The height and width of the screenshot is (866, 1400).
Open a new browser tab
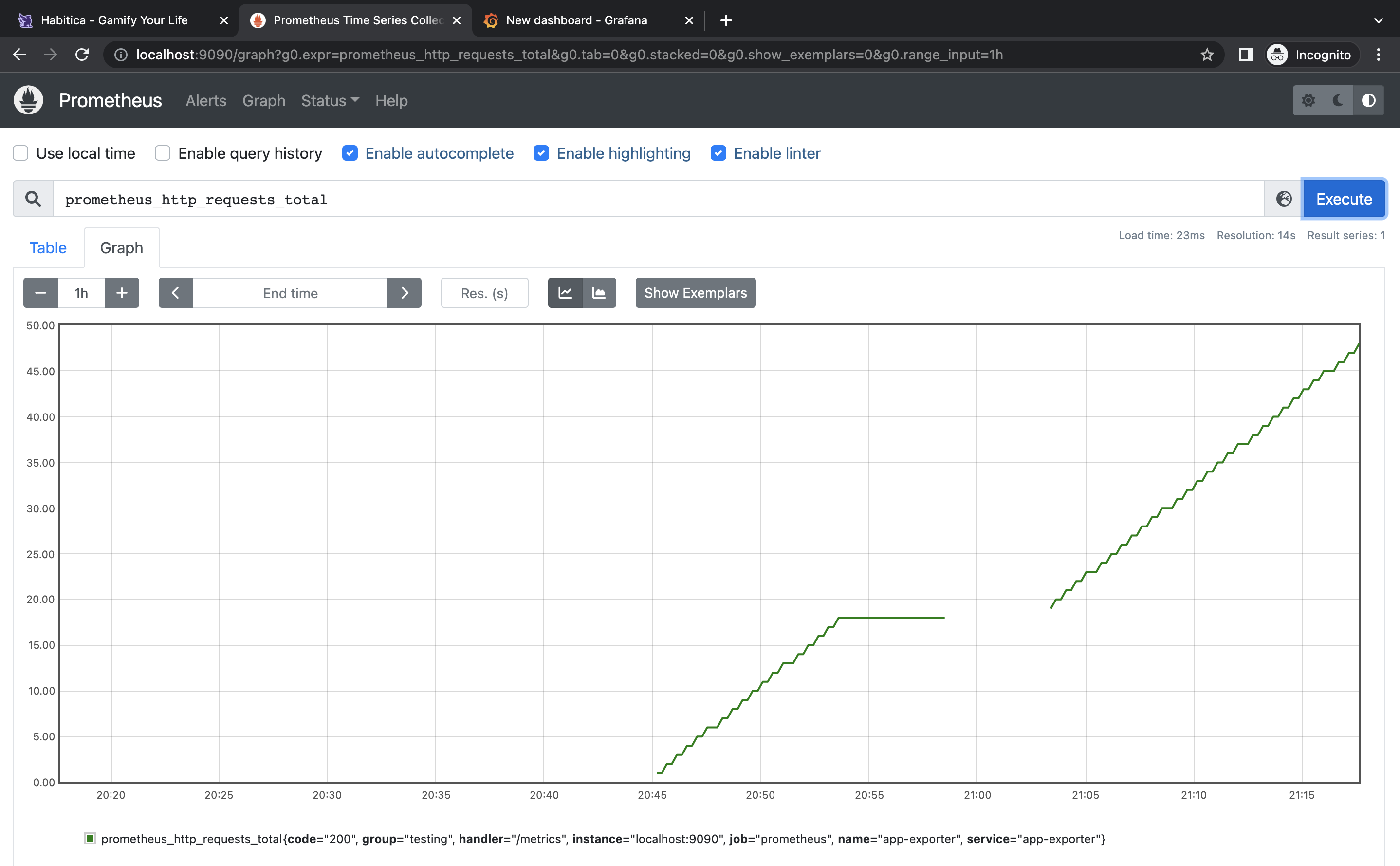pyautogui.click(x=726, y=20)
